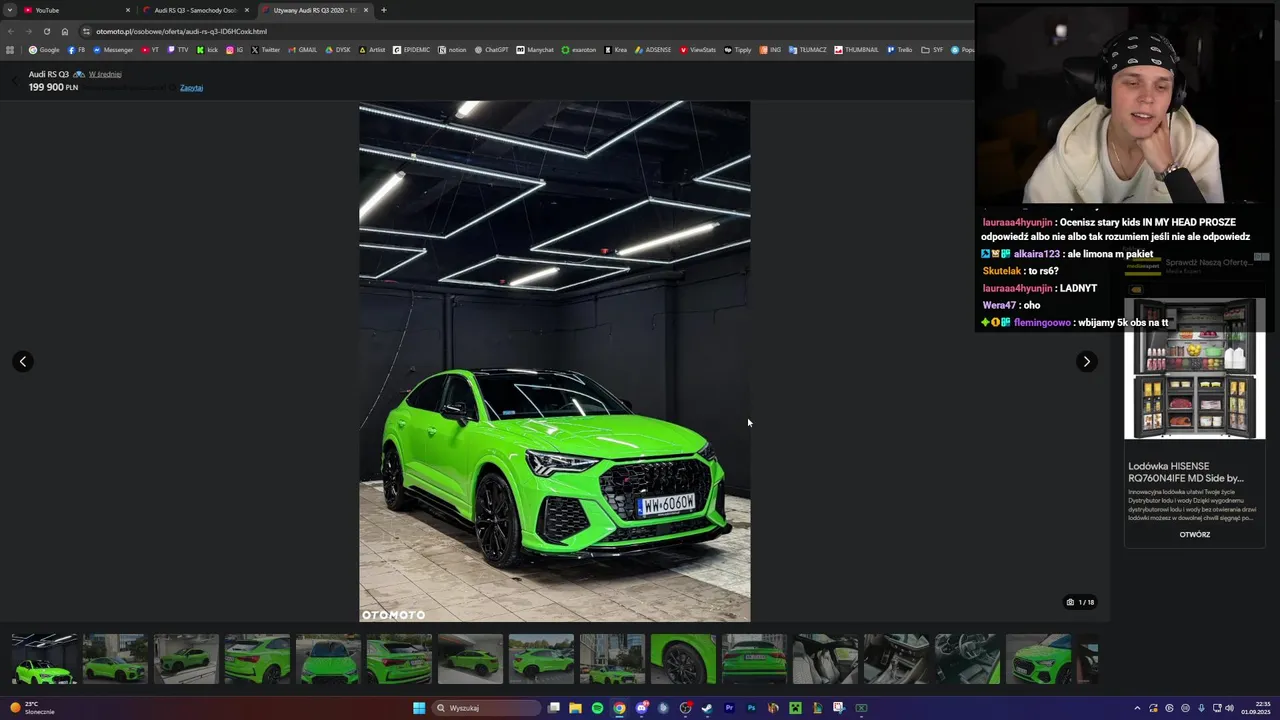Open the exaroton bookmark
Image resolution: width=1280 pixels, height=720 pixels.
click(579, 50)
